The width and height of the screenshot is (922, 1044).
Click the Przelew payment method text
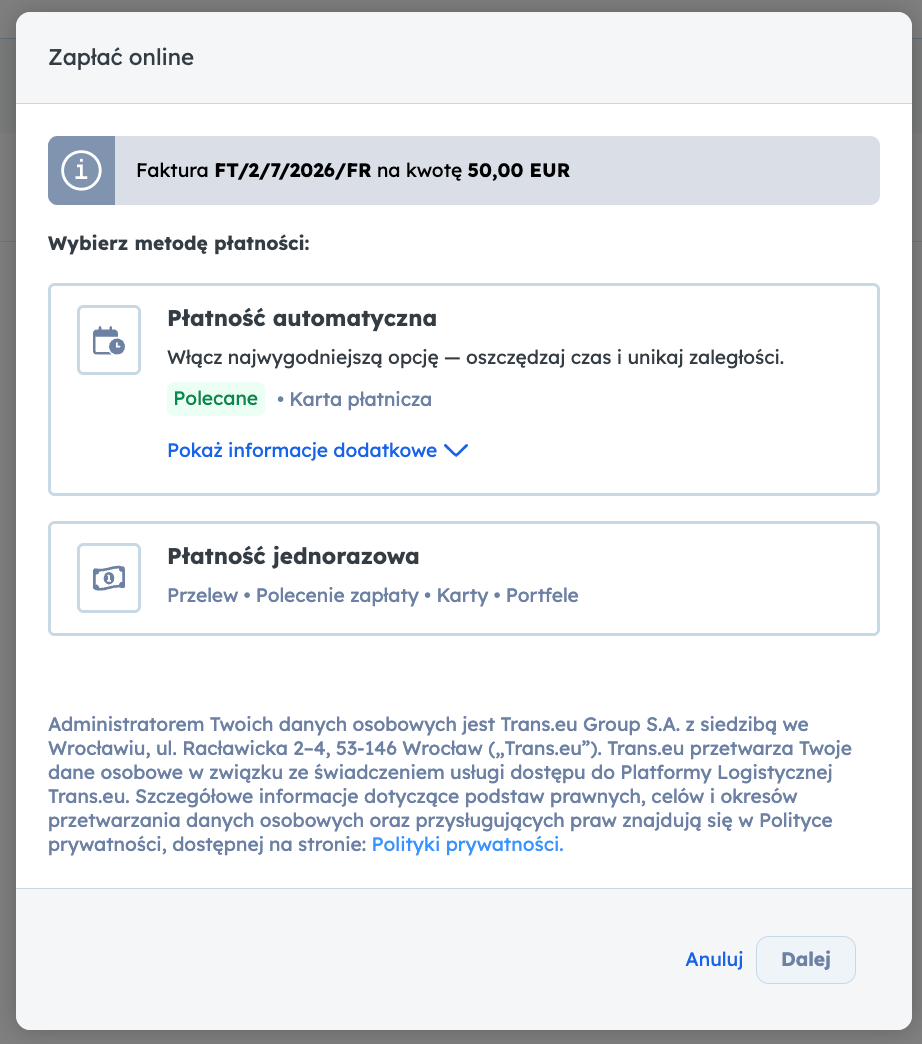point(202,595)
